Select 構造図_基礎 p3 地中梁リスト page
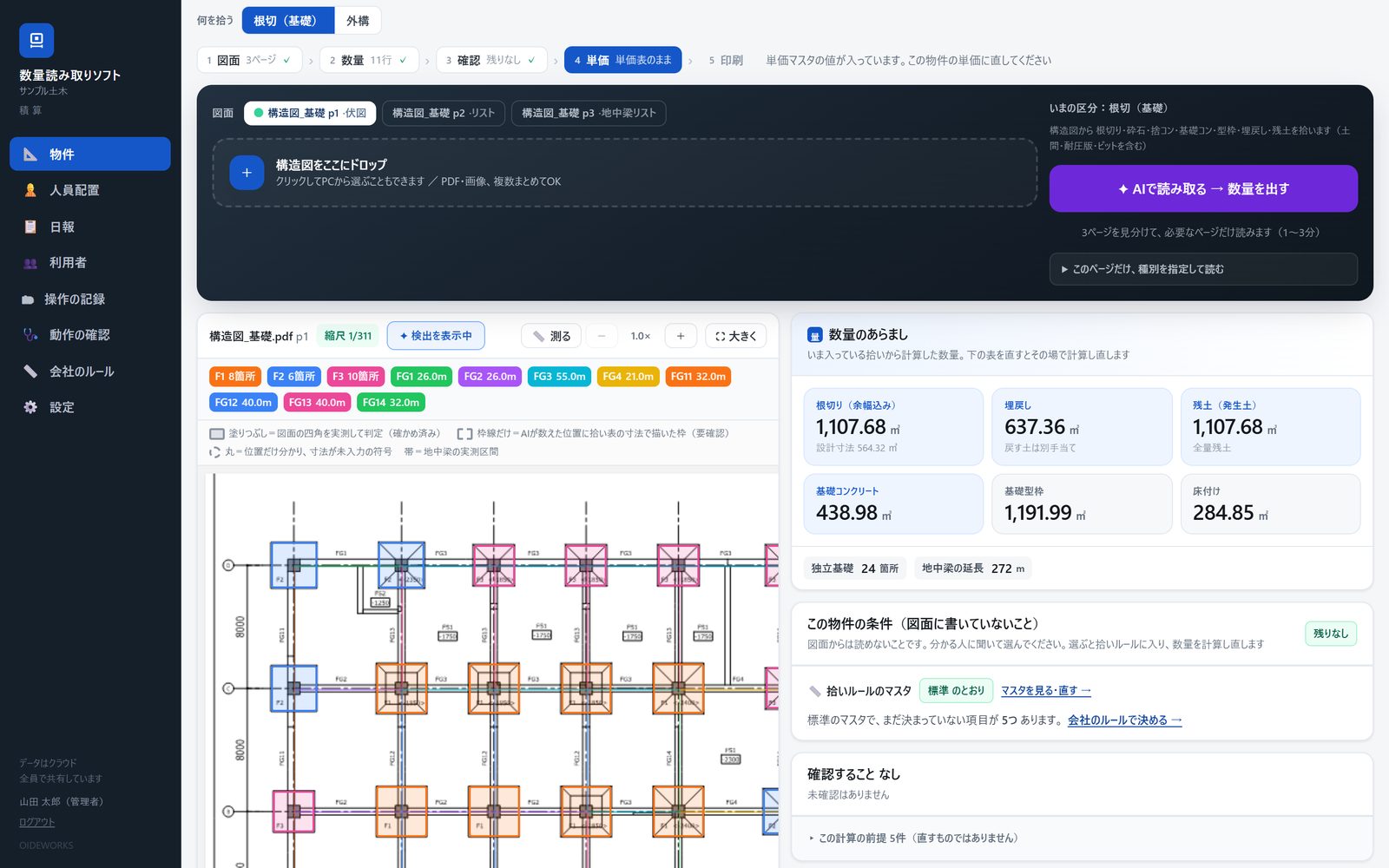 (589, 113)
